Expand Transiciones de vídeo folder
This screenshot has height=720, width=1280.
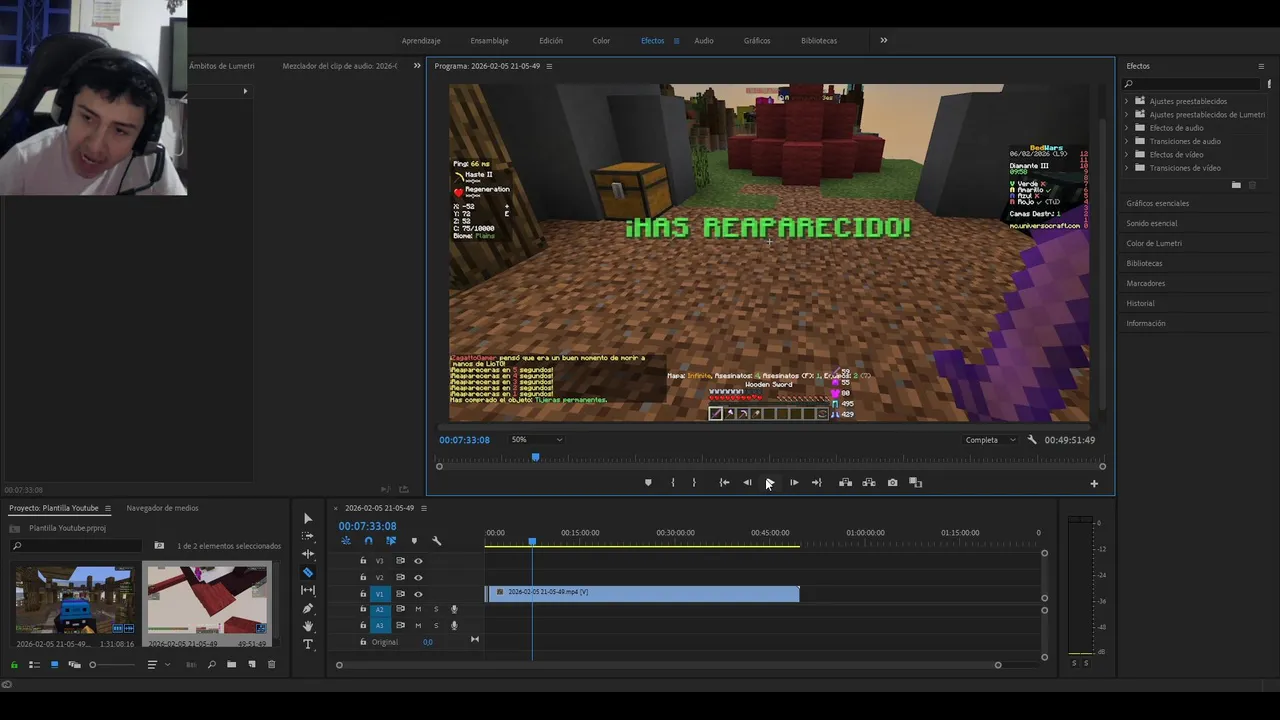coord(1127,168)
